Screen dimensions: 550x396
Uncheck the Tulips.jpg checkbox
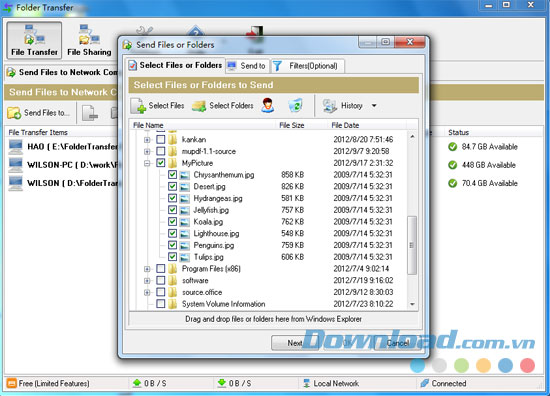[172, 257]
